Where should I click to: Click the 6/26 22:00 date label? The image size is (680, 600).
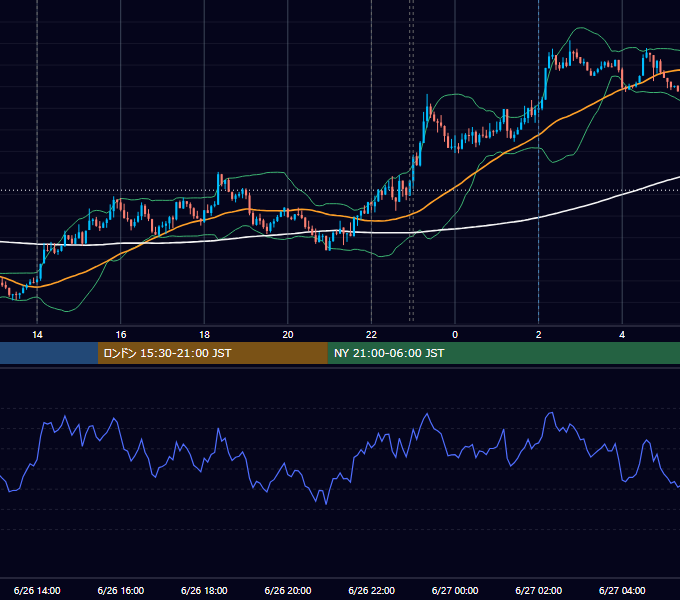point(372,590)
